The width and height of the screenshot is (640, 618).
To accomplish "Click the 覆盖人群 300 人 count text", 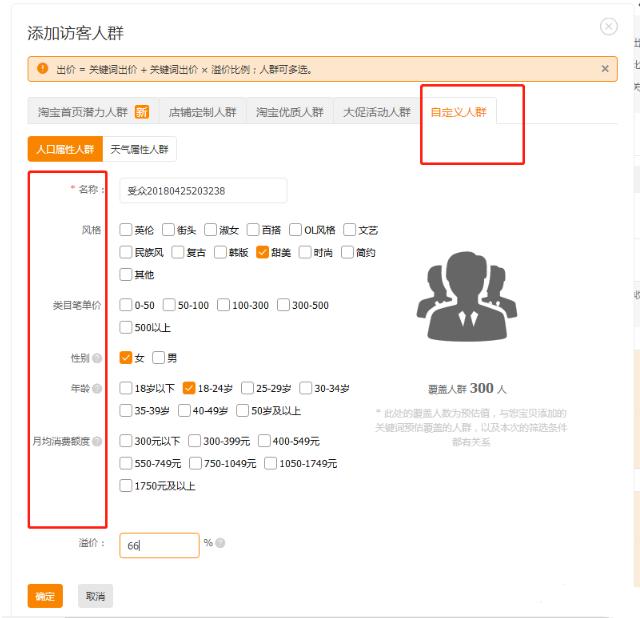I will pos(467,388).
